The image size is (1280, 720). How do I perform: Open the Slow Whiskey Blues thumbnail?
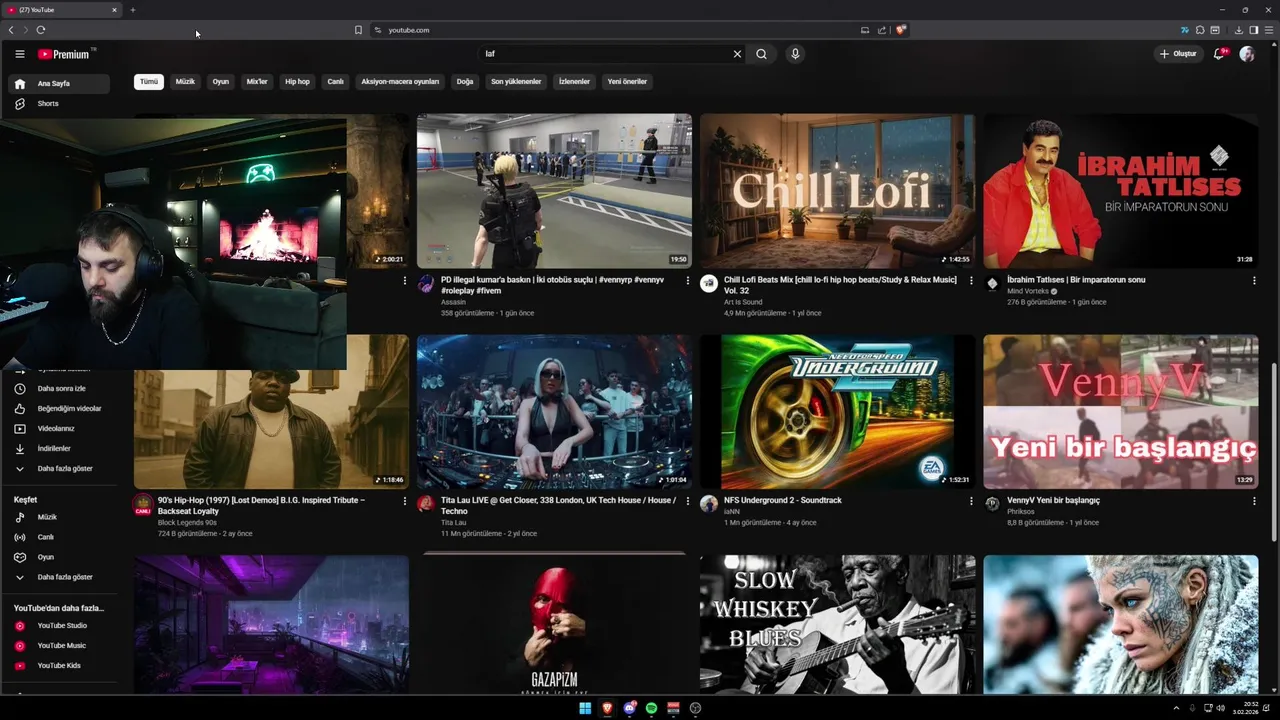pyautogui.click(x=837, y=625)
